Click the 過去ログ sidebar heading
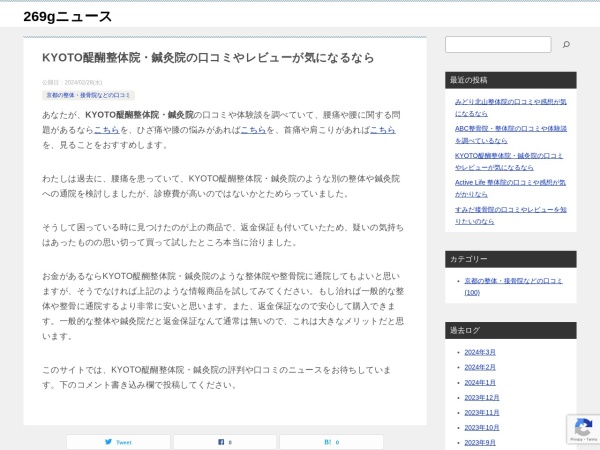This screenshot has width=600, height=450. [x=510, y=330]
